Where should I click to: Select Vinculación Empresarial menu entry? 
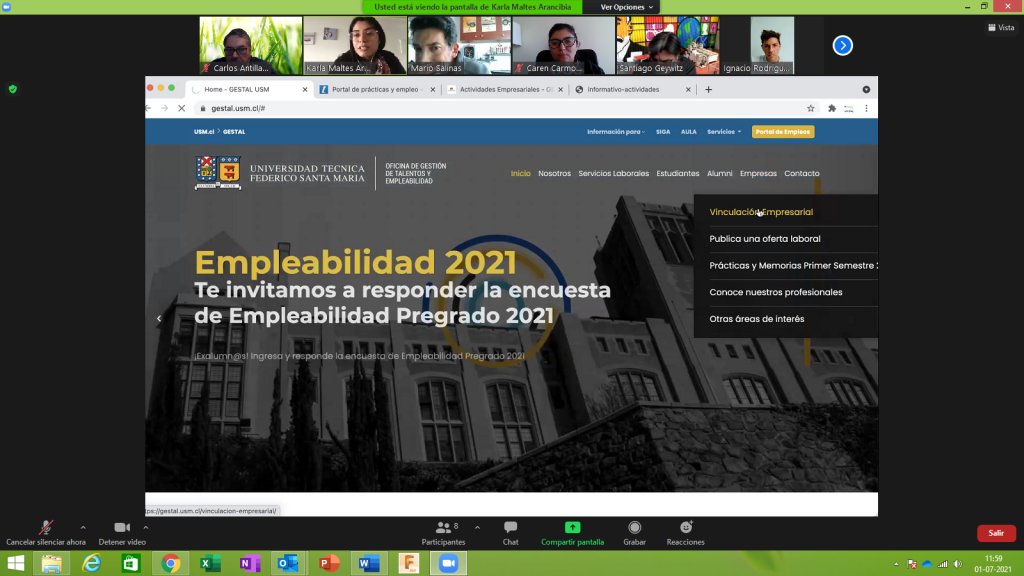coord(760,212)
